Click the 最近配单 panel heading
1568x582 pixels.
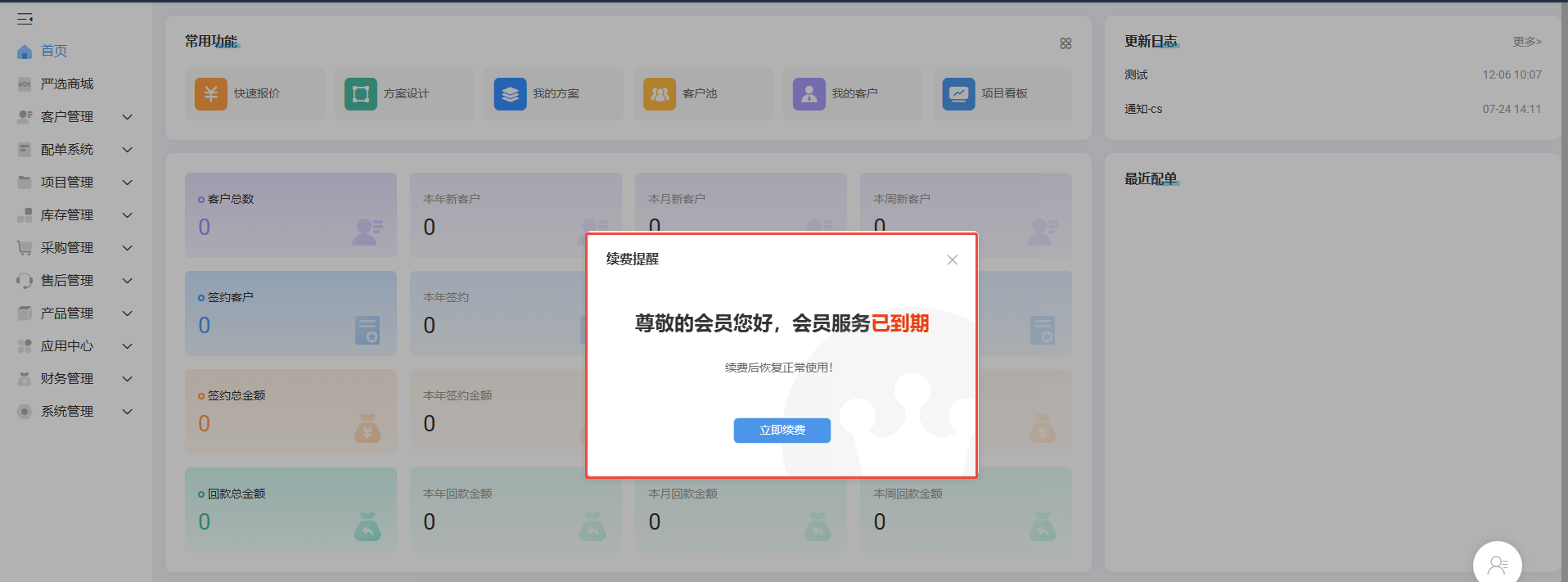[1151, 179]
